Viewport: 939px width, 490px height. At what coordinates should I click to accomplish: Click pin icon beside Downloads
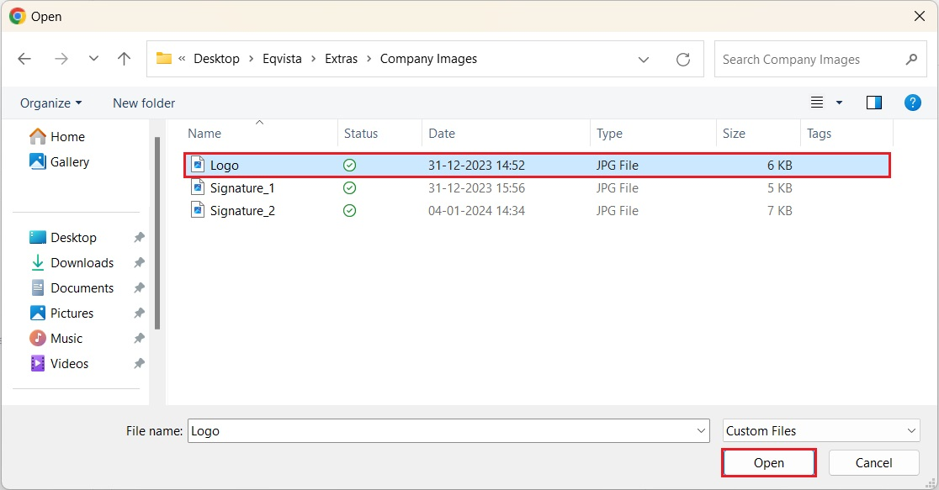click(x=139, y=262)
